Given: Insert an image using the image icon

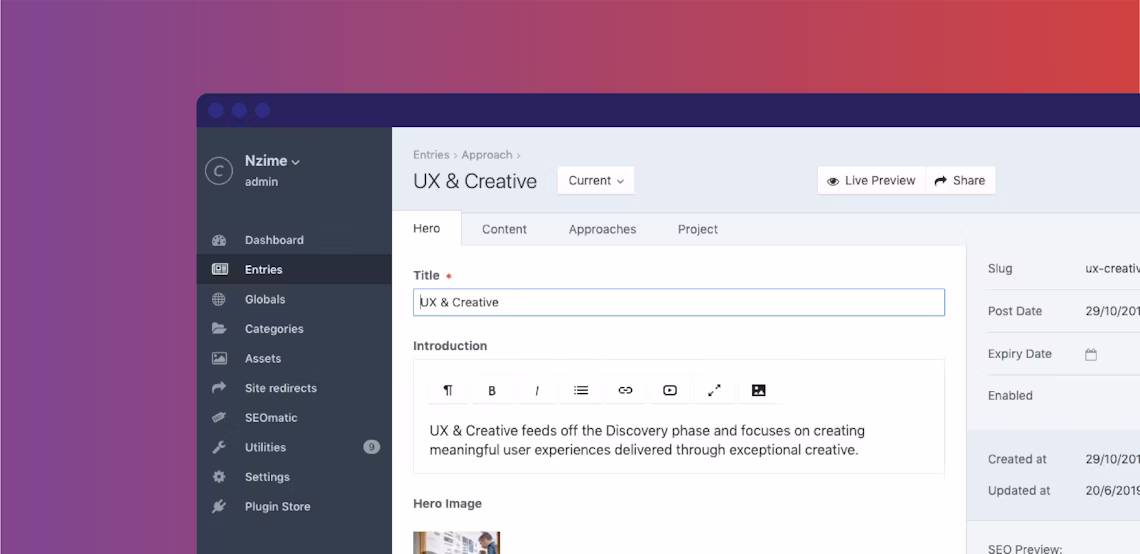Looking at the screenshot, I should coord(758,390).
